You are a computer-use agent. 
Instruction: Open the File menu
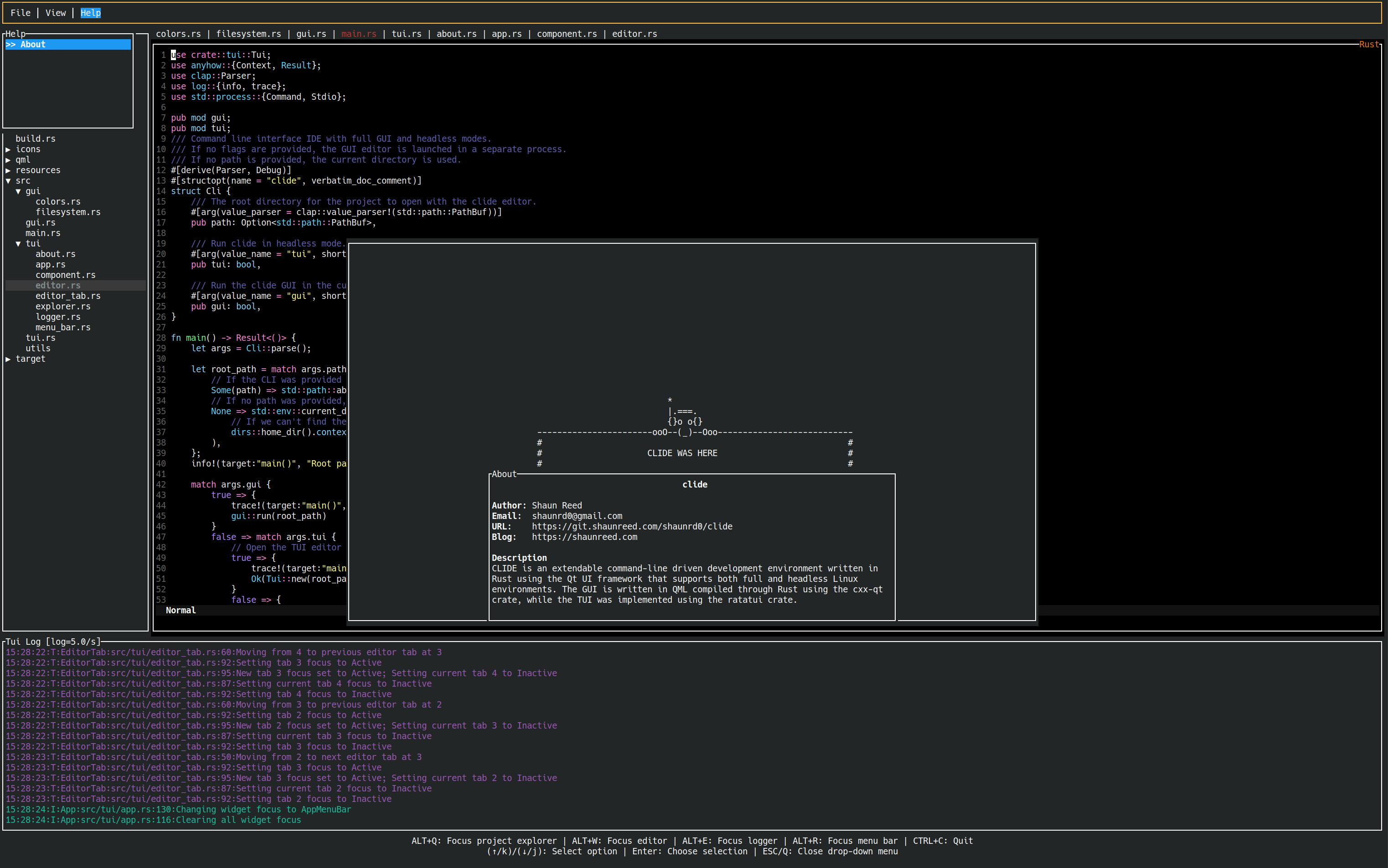21,13
